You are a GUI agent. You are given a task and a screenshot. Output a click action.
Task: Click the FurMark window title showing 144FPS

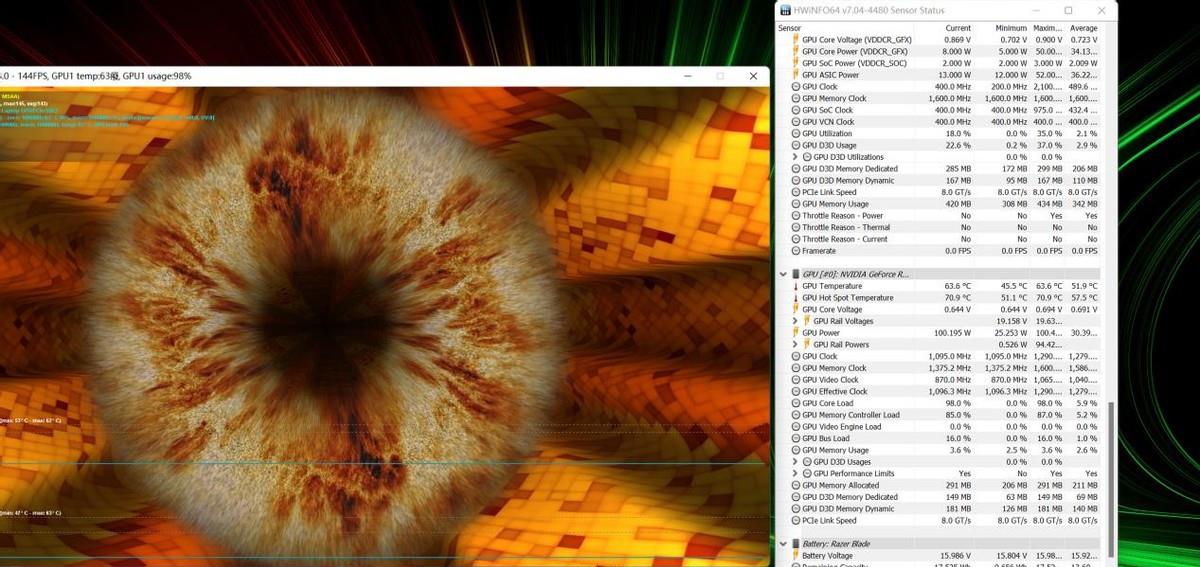point(96,76)
